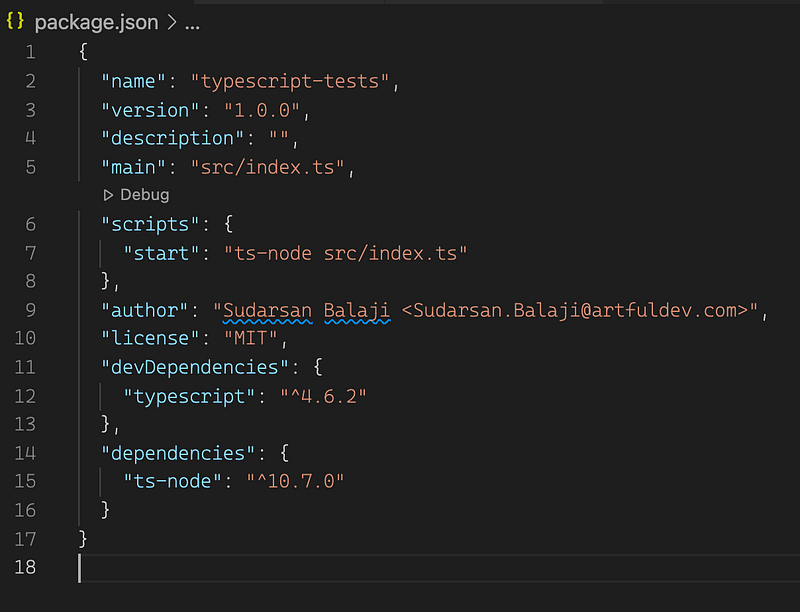This screenshot has height=612, width=800.
Task: Click the "^4.6.2" typescript version string
Action: (x=323, y=396)
